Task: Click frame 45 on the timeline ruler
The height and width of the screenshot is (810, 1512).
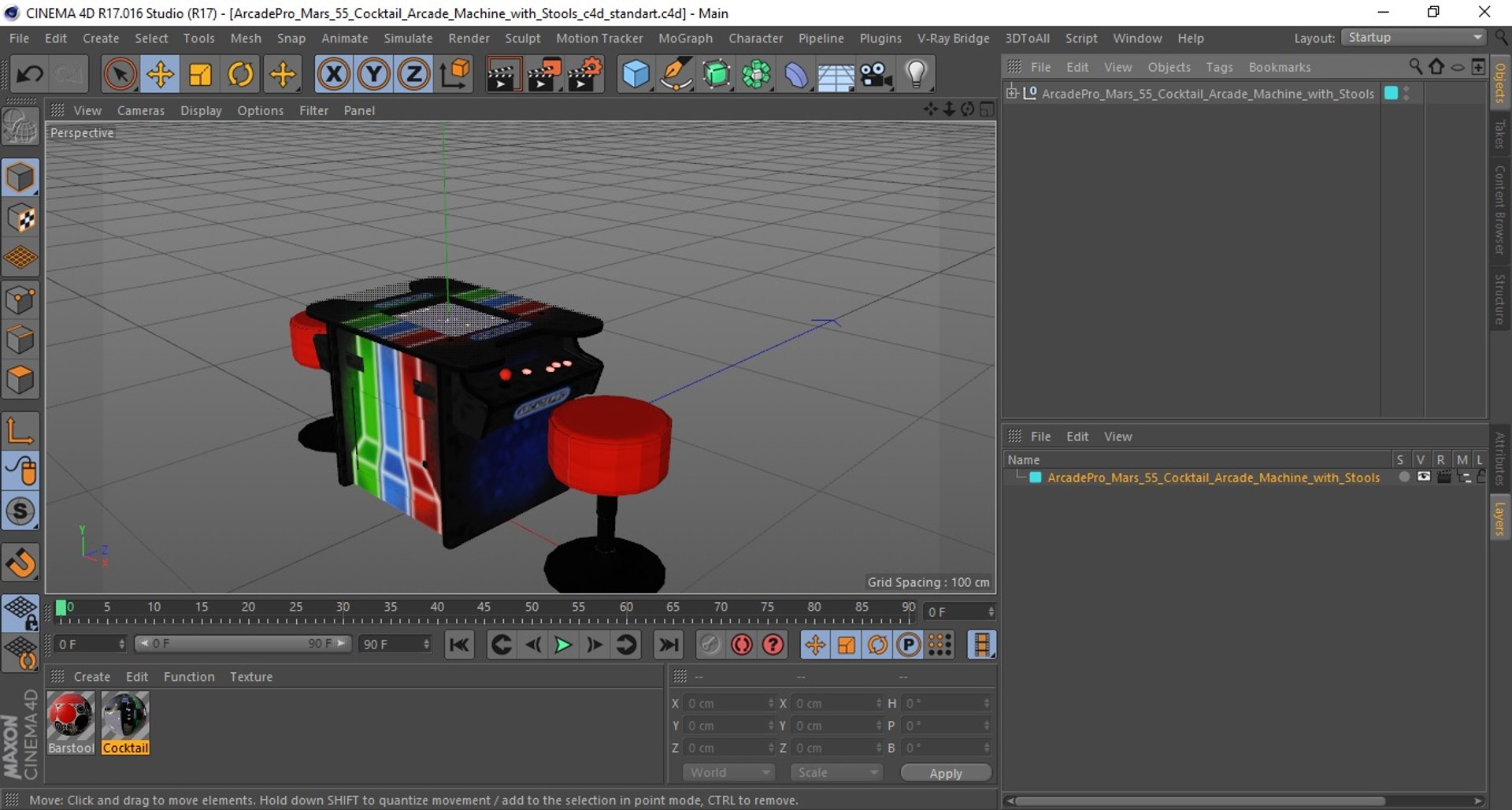Action: (484, 607)
